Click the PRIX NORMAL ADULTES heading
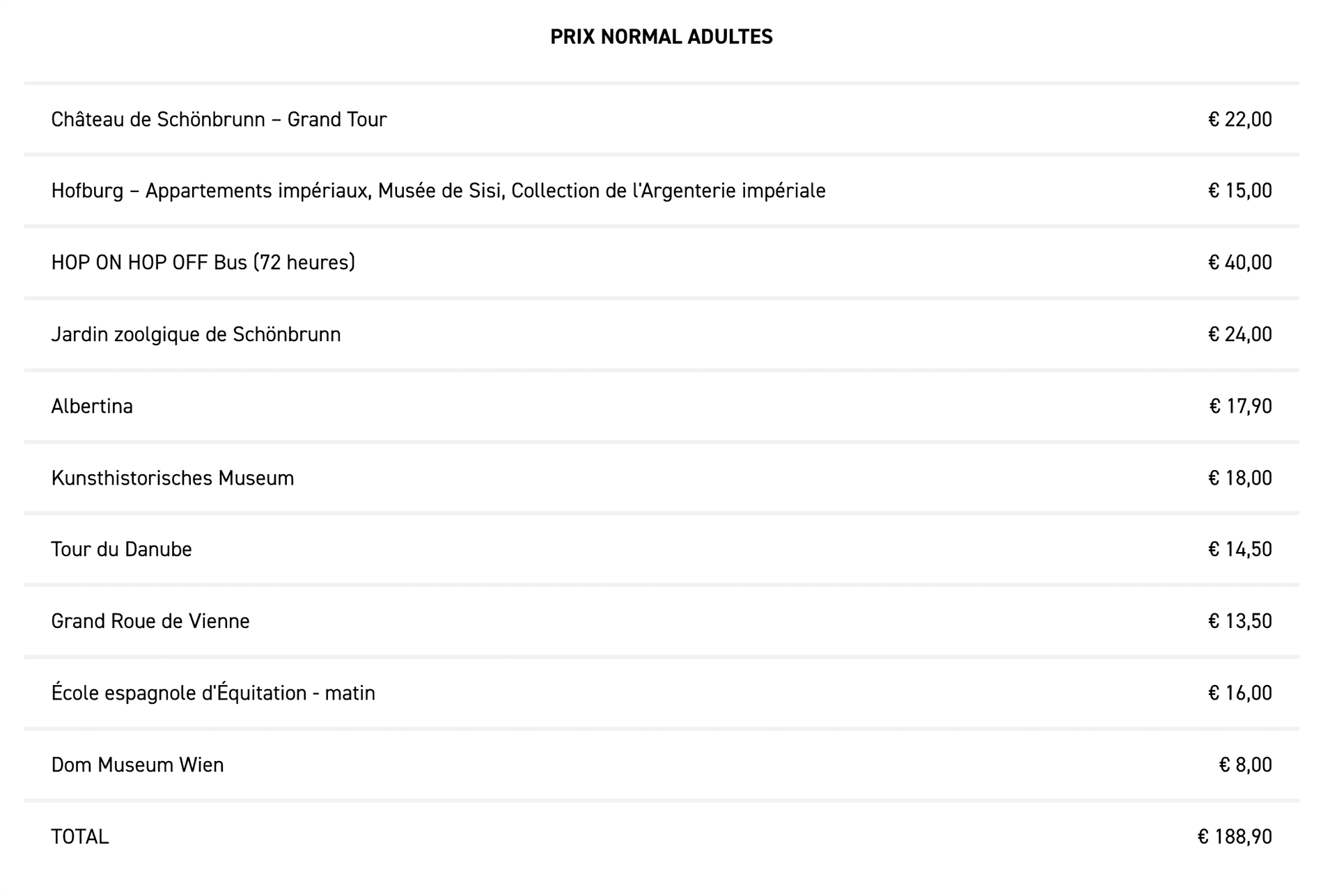Screen dimensions: 1337x896 661,37
